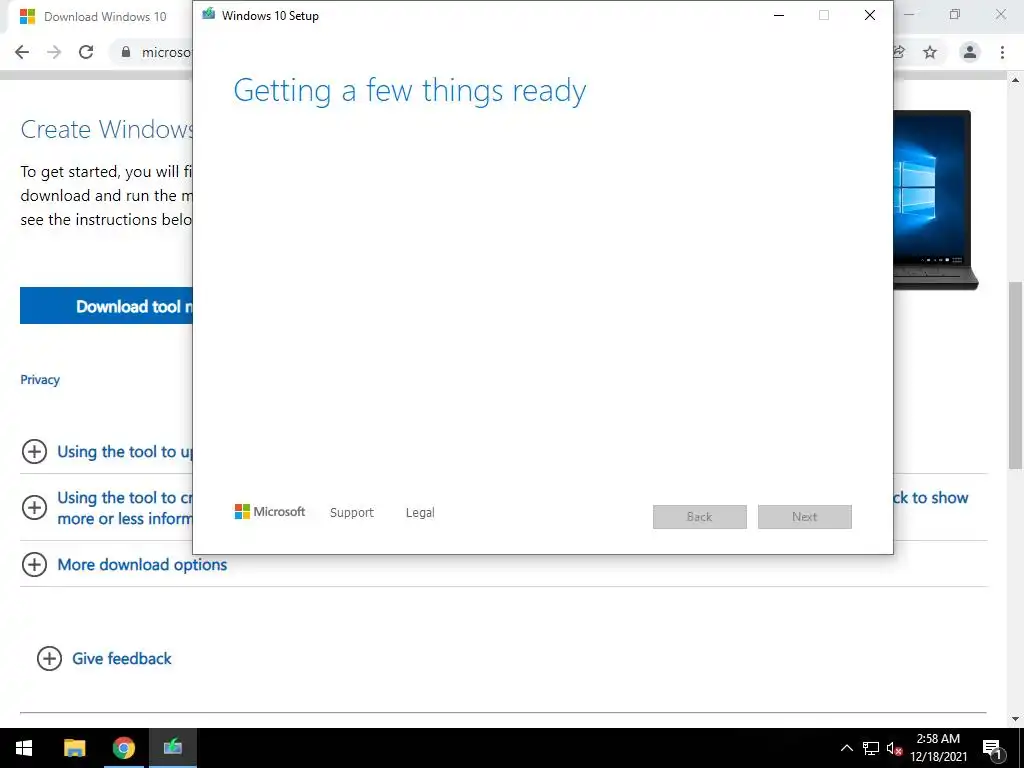Click scrollbar up arrow in Chrome
This screenshot has width=1024, height=768.
pos(1015,80)
